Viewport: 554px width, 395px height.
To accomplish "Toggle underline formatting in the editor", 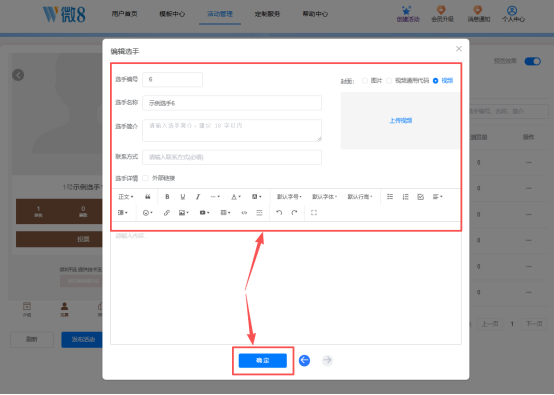I will coord(183,197).
